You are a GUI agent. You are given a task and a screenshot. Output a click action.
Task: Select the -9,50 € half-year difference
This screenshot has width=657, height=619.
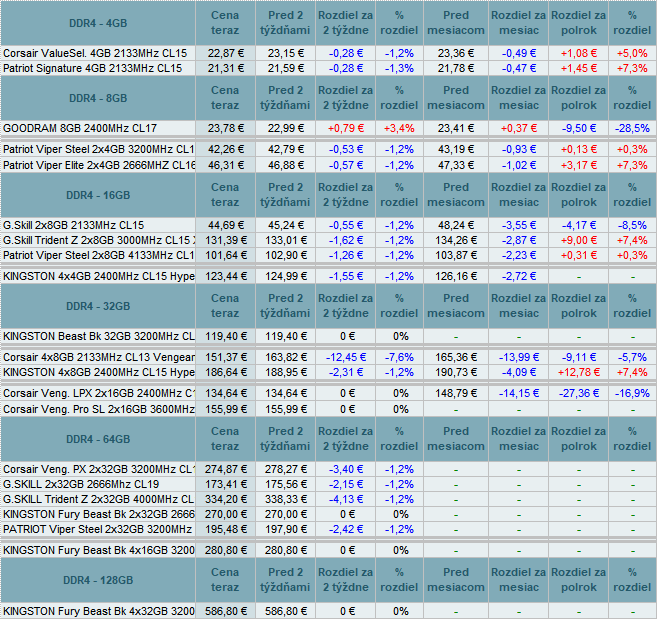pyautogui.click(x=579, y=128)
